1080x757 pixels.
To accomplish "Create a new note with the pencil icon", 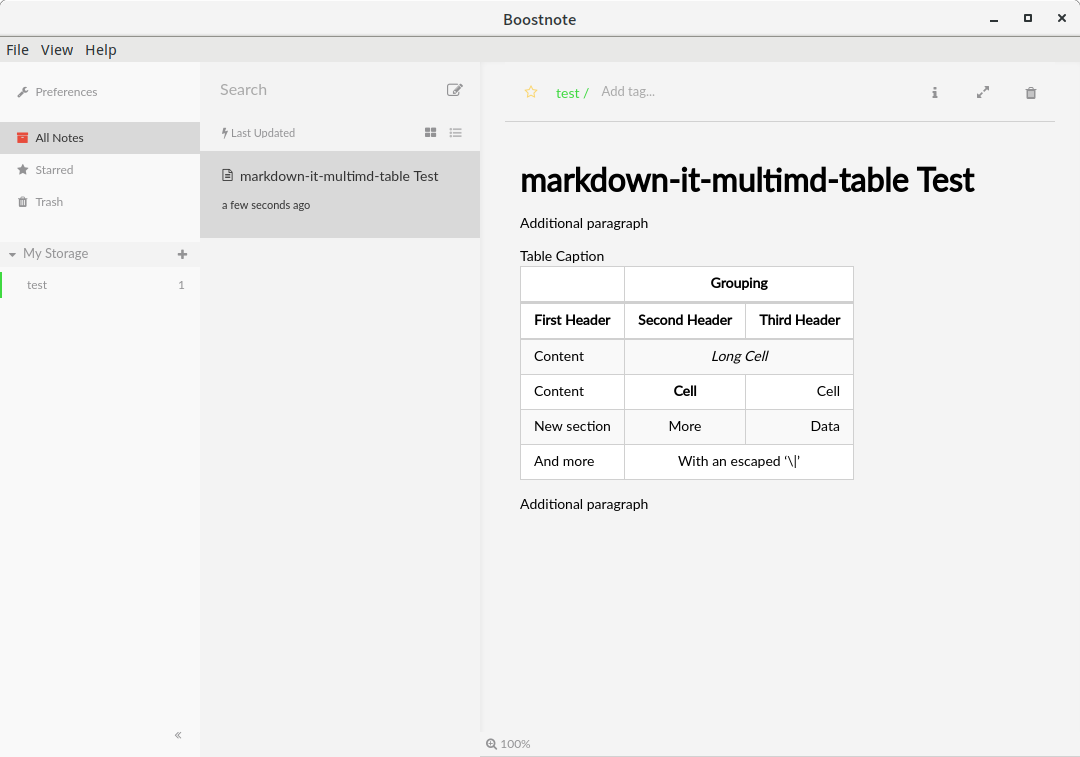I will point(455,90).
